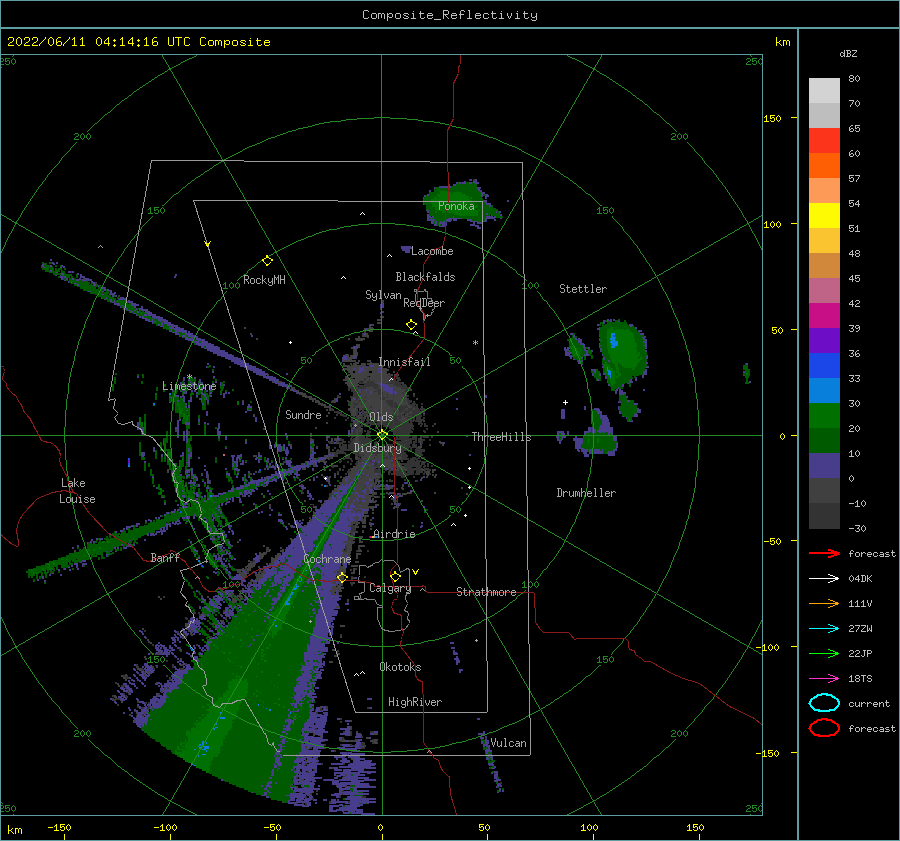Click the Banff label
Screen dimensions: 900x841
point(165,557)
